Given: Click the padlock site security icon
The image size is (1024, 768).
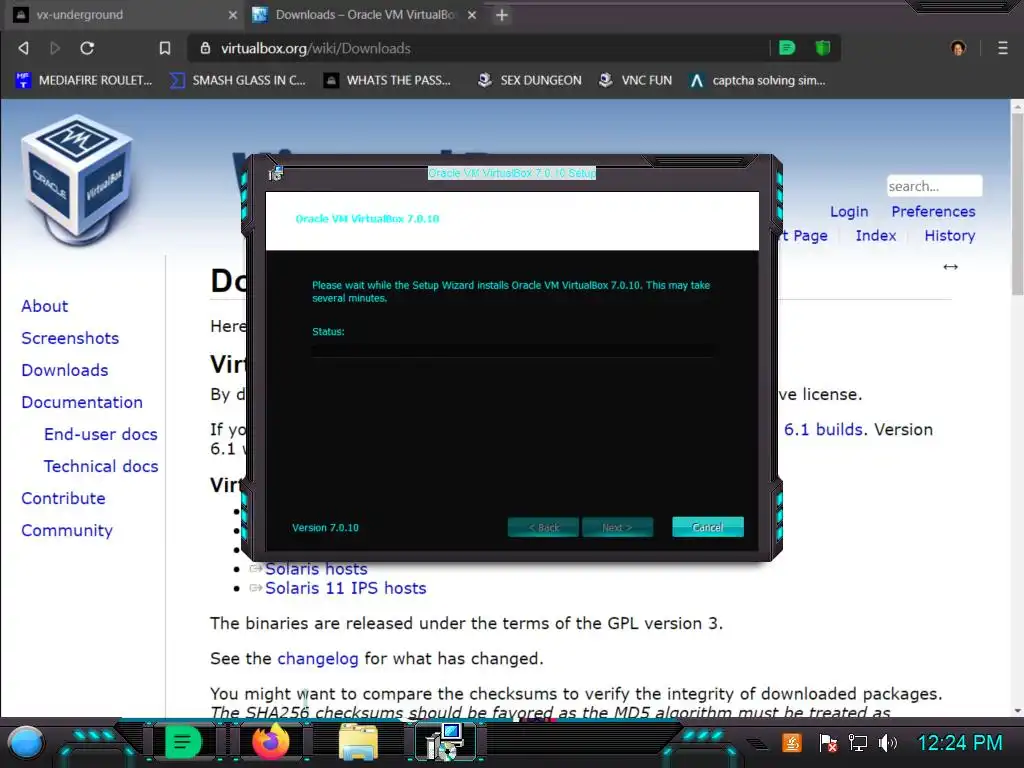Looking at the screenshot, I should click(x=205, y=48).
